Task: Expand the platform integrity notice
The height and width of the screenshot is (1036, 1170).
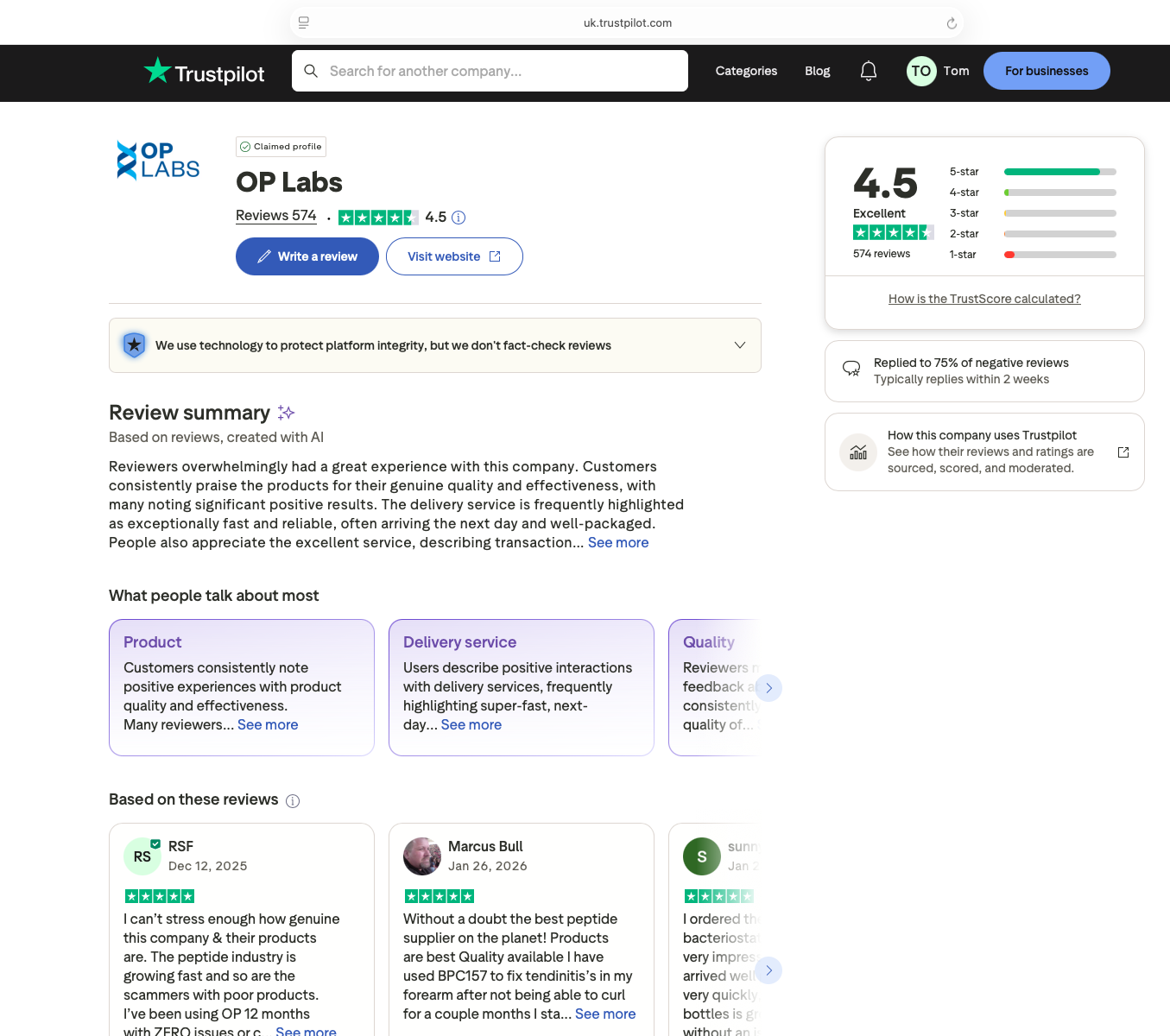Action: [740, 345]
